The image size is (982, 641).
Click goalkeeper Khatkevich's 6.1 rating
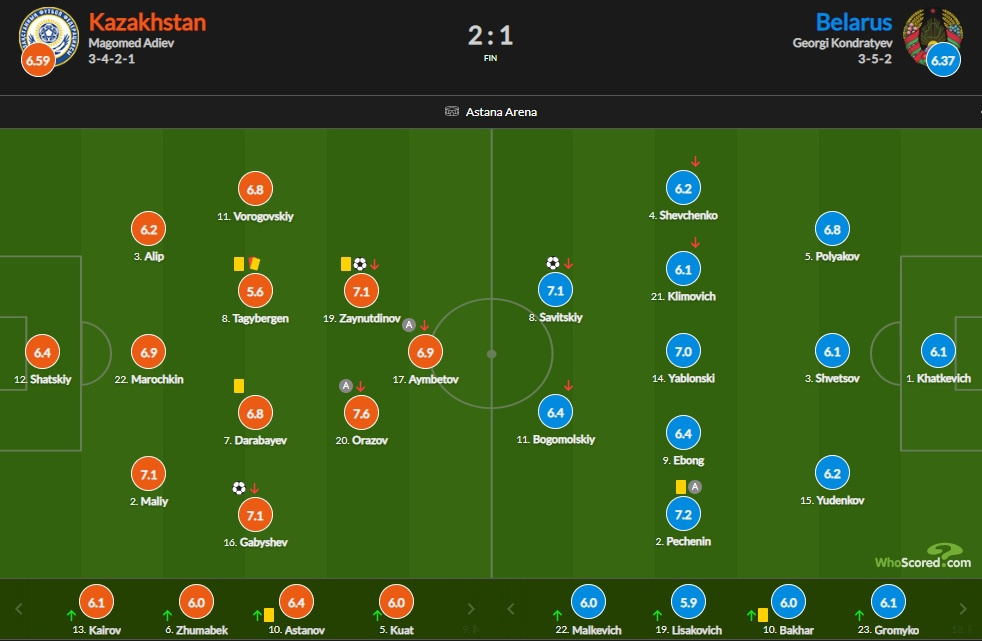coord(937,352)
